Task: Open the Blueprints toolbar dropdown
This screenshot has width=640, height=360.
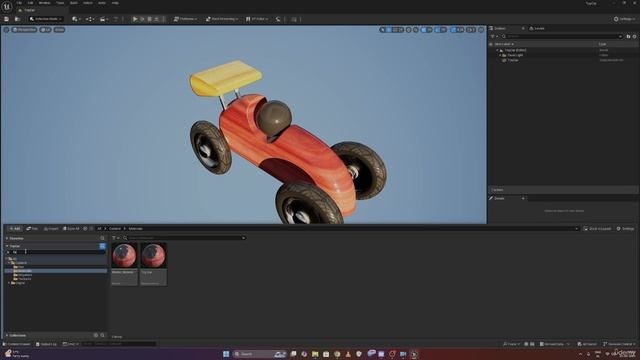Action: point(89,19)
